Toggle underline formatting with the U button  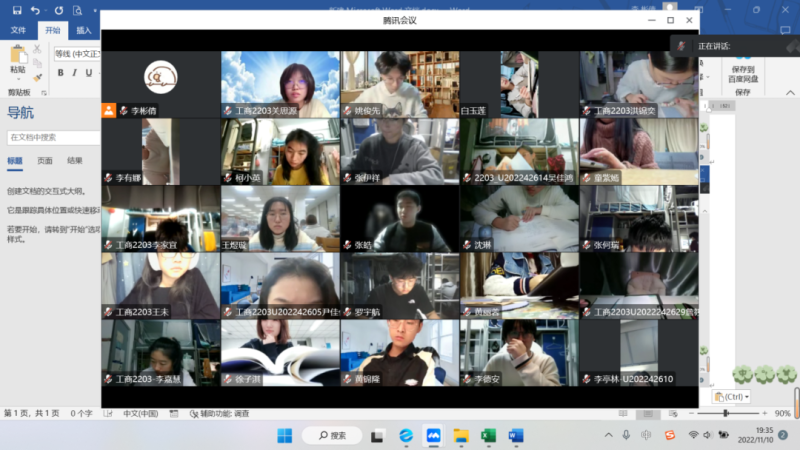(x=88, y=73)
